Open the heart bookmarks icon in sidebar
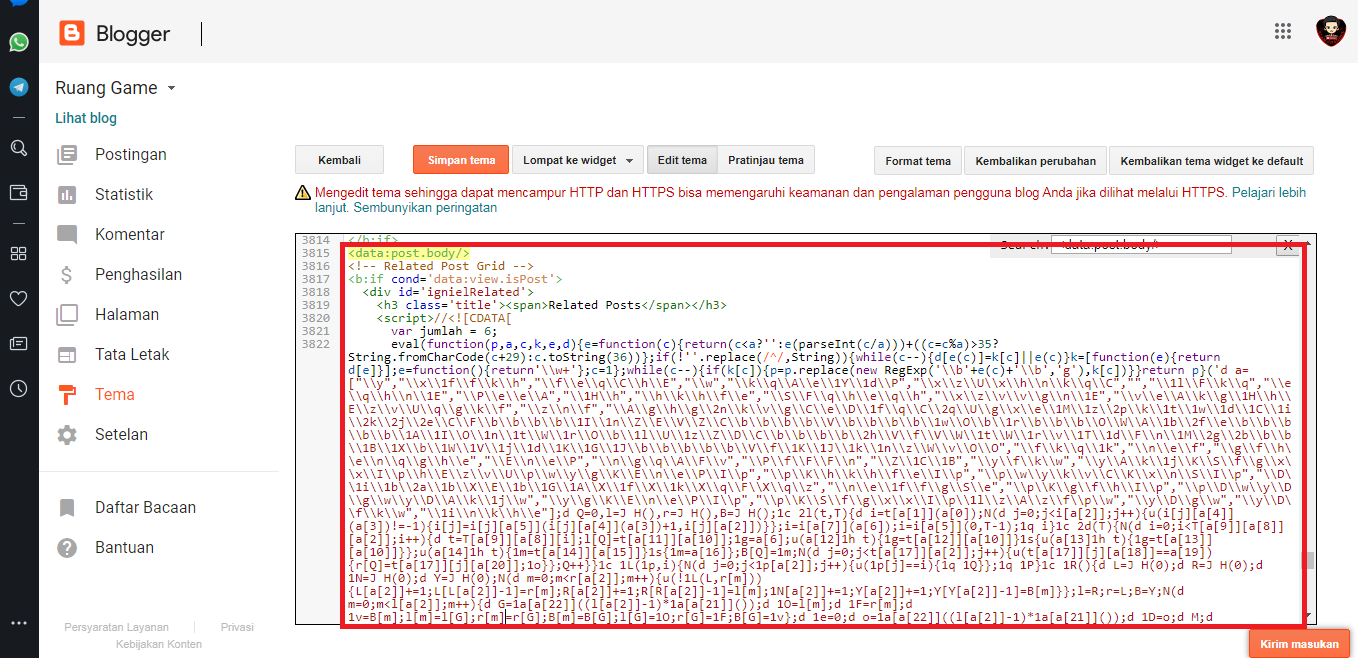Image resolution: width=1358 pixels, height=658 pixels. click(x=19, y=298)
